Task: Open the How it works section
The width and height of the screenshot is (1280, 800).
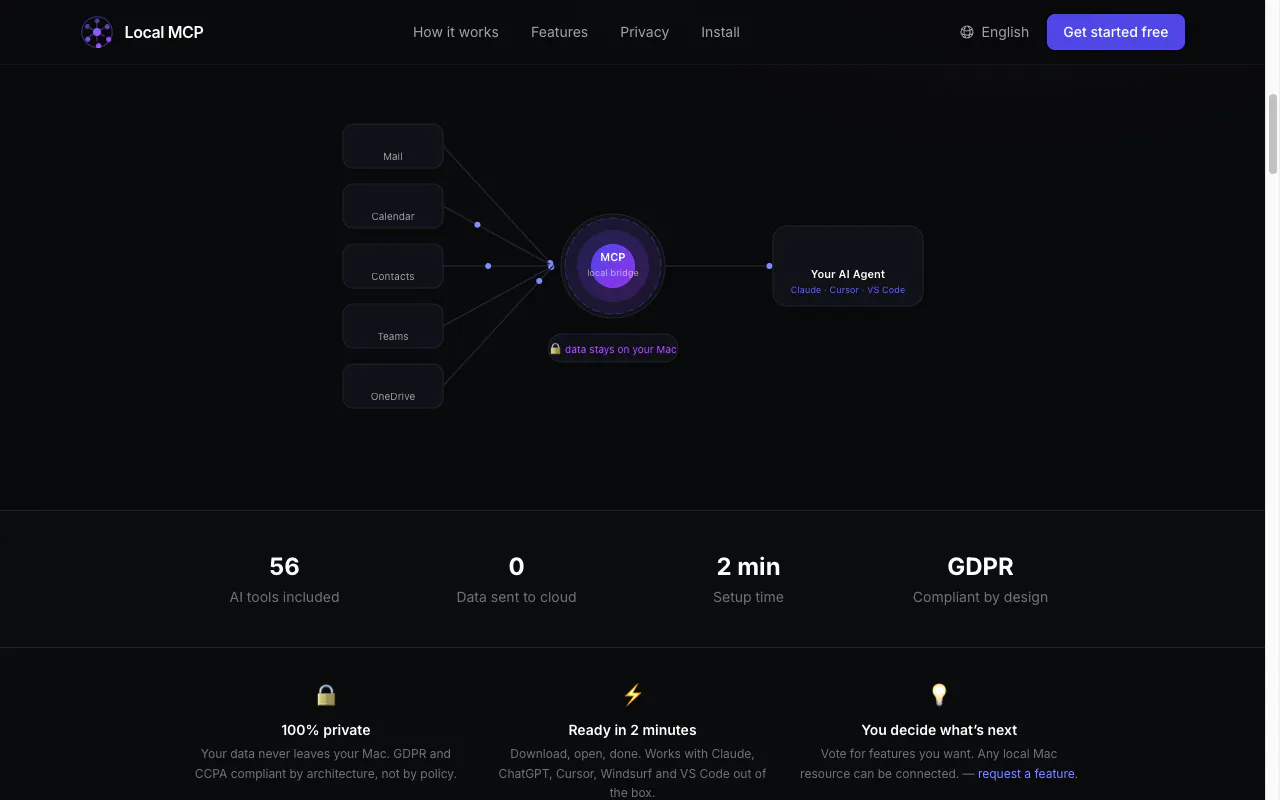Action: 456,32
